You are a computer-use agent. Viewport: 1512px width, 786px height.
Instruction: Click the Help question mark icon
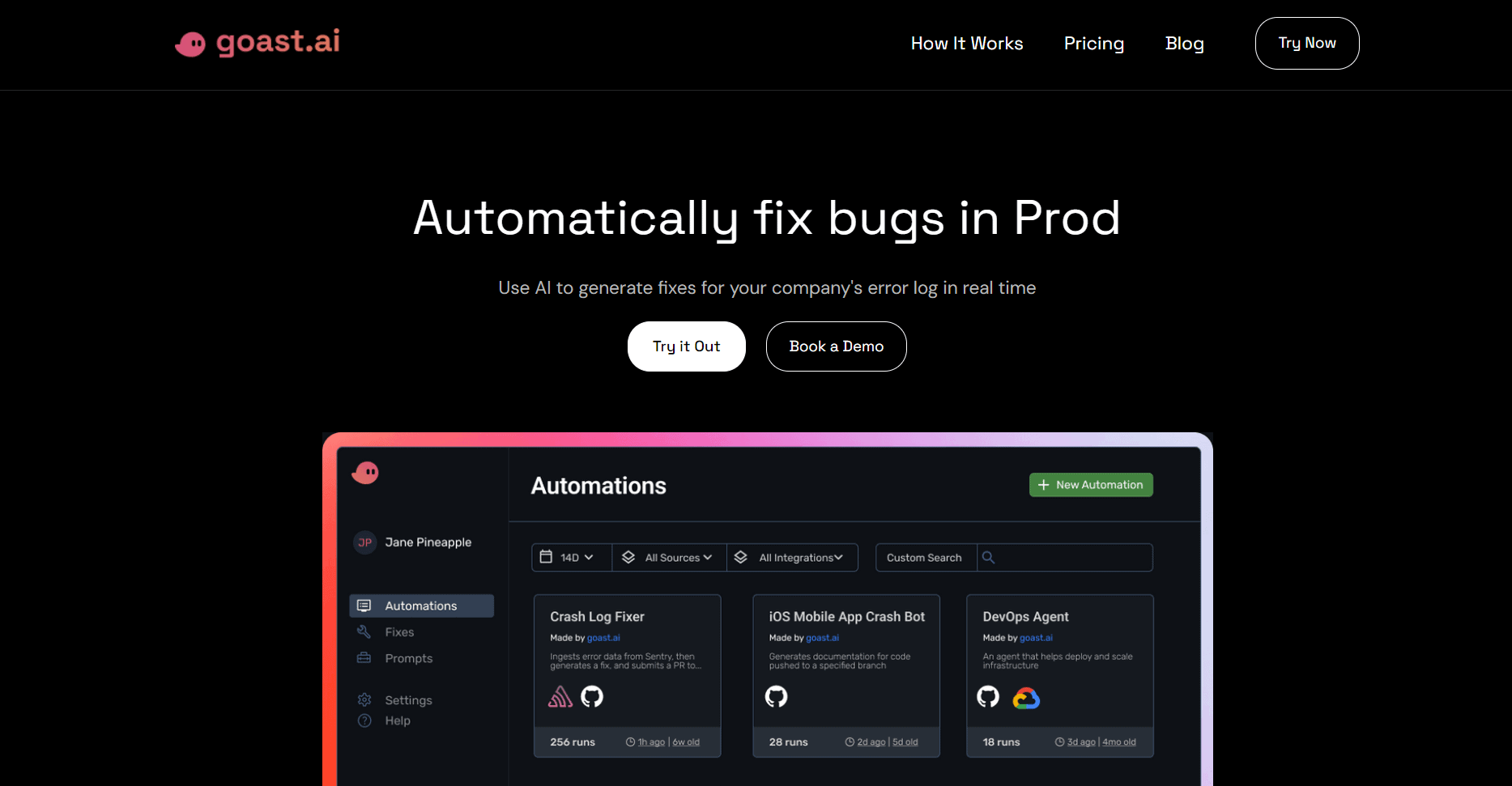point(364,720)
